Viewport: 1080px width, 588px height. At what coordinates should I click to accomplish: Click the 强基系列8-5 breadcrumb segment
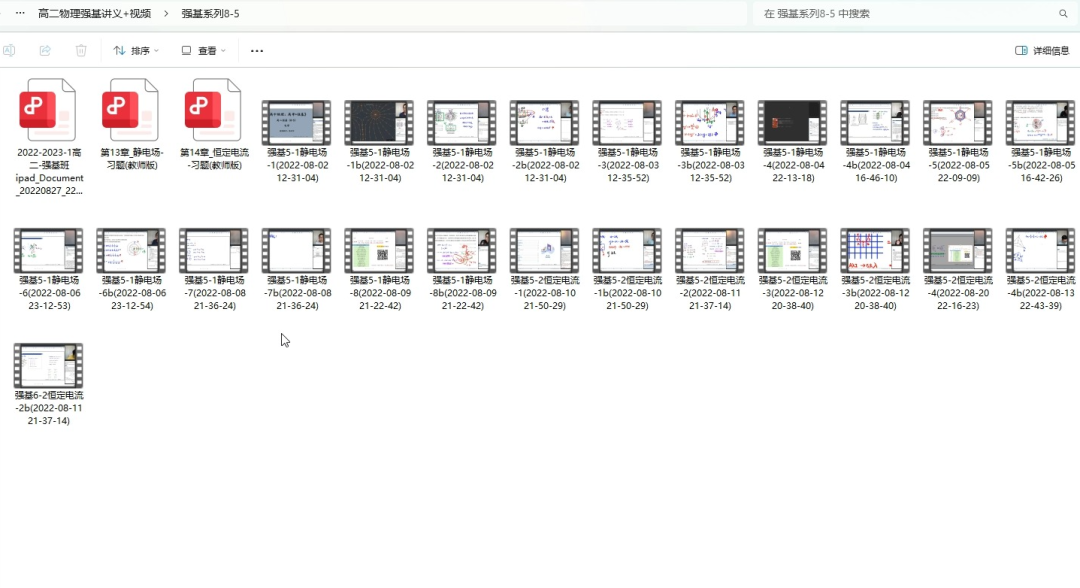coord(210,14)
